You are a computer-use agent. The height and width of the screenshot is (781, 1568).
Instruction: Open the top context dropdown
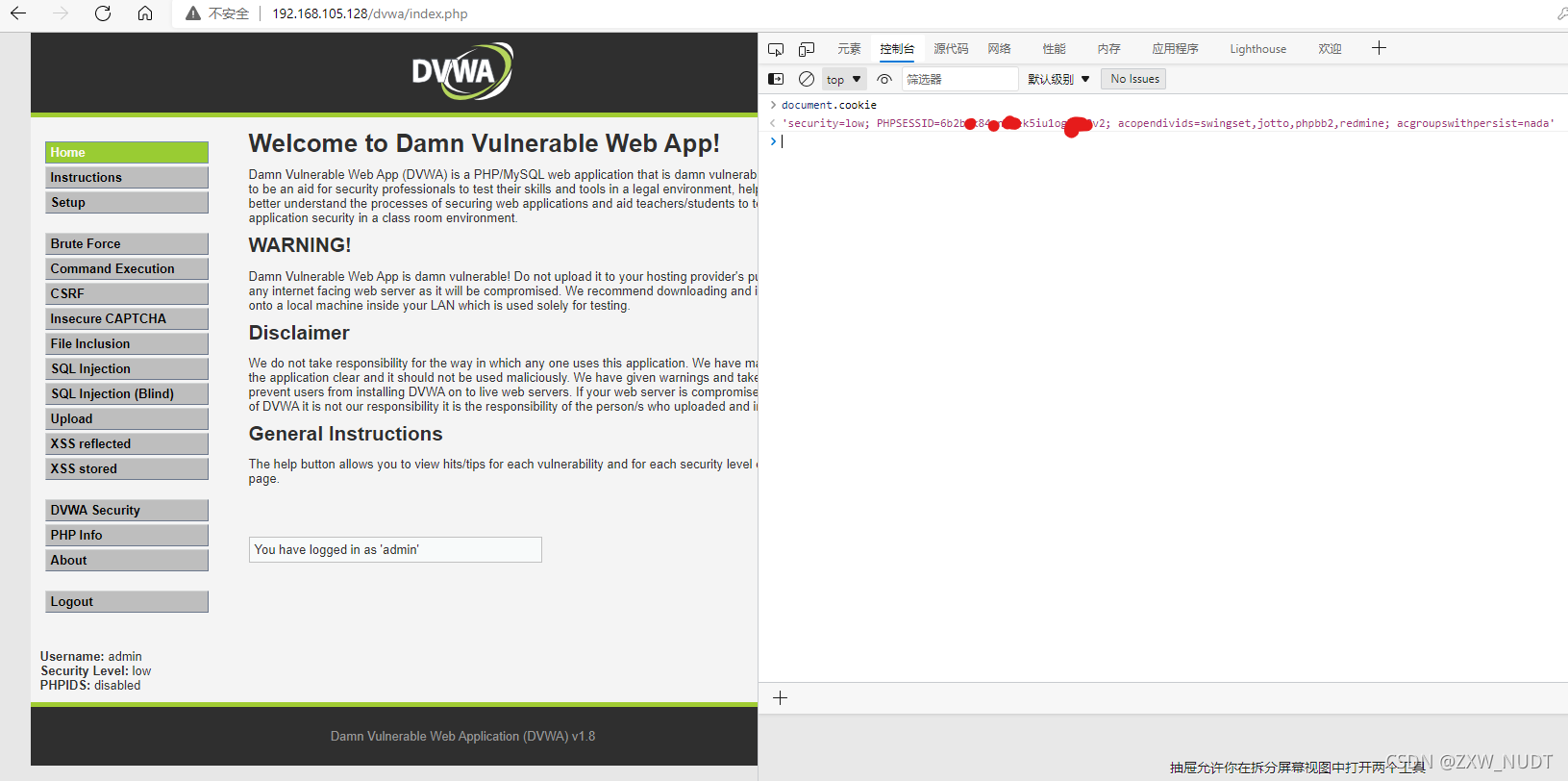click(844, 79)
